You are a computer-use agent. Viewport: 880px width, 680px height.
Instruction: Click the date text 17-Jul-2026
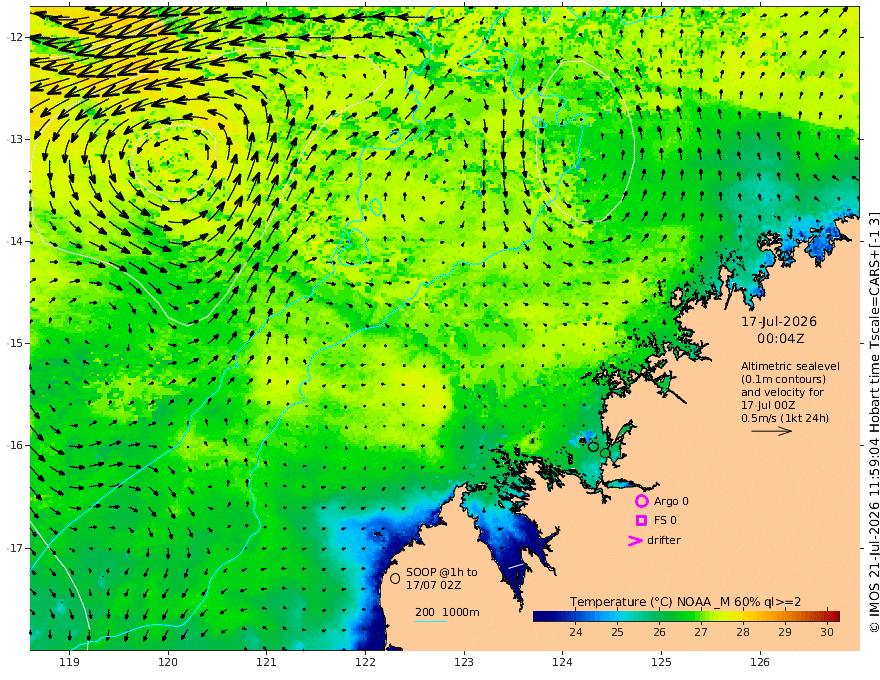tap(779, 322)
